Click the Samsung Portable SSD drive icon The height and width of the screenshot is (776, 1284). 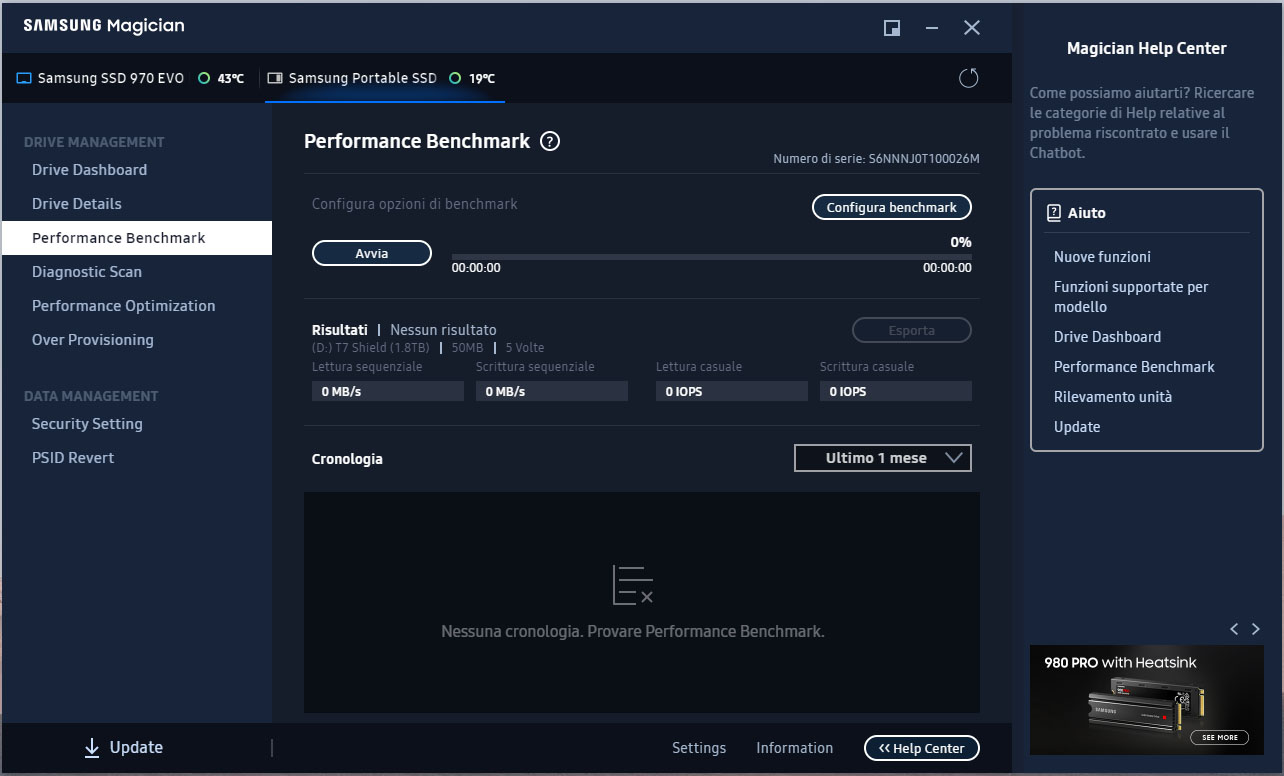[276, 78]
